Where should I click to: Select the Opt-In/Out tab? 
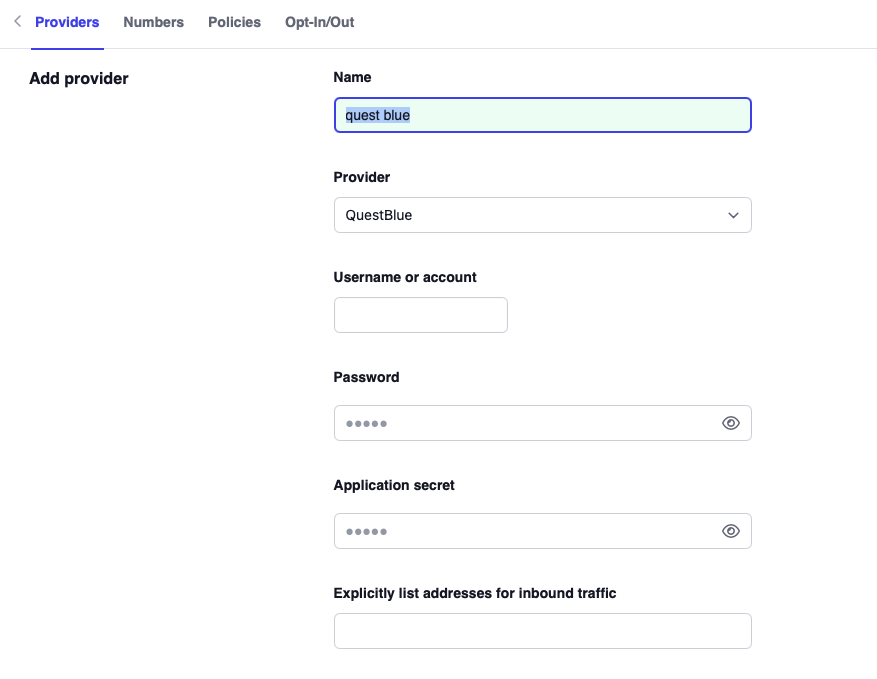point(319,22)
